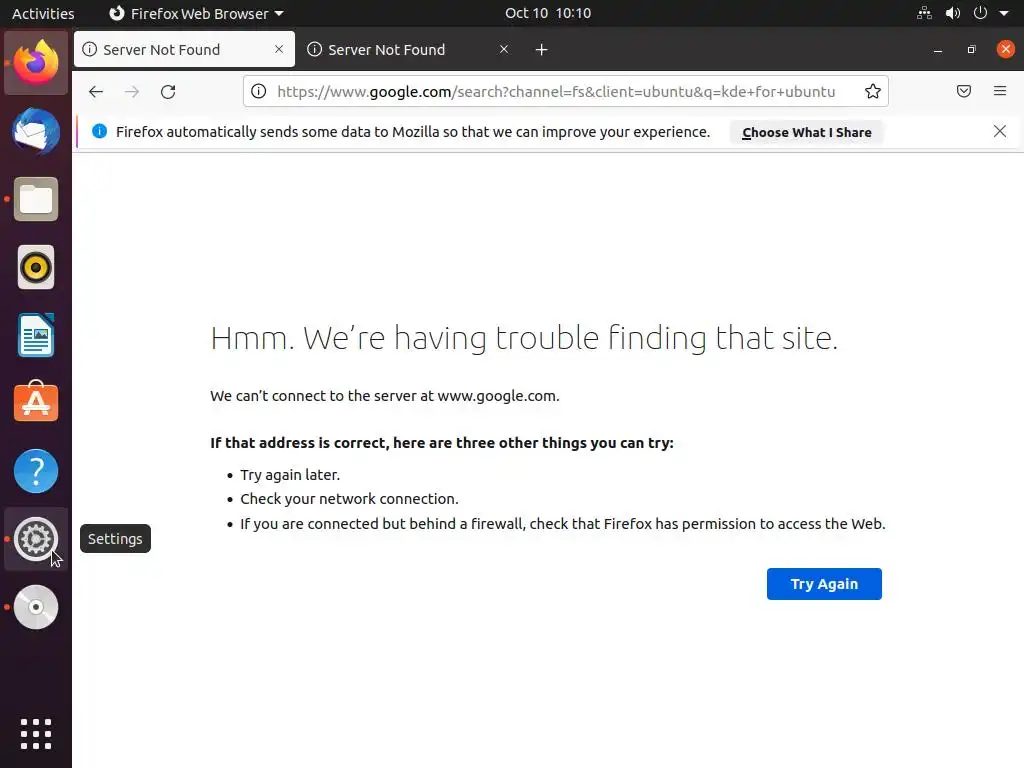The image size is (1024, 768).
Task: Open the Firefox hamburger menu
Action: coord(1000,91)
